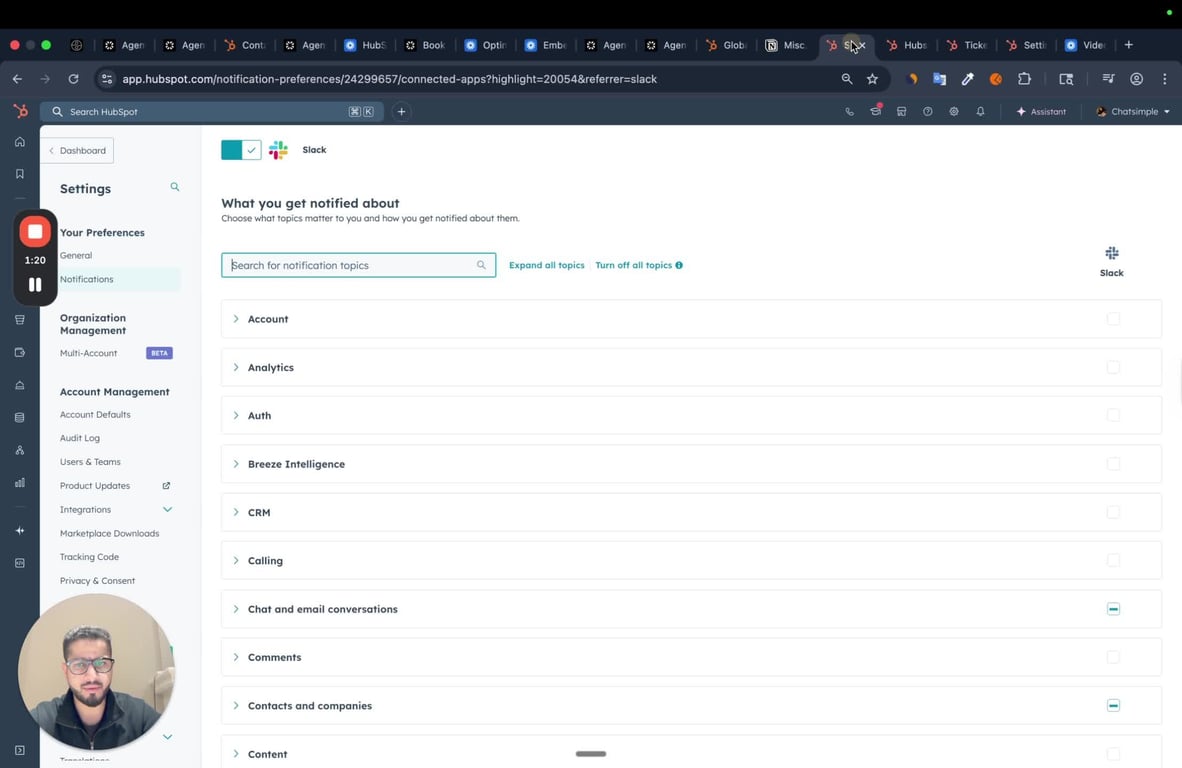Viewport: 1182px width, 768px height.
Task: Open the Breeze sparkle icon in sidebar
Action: 20,531
